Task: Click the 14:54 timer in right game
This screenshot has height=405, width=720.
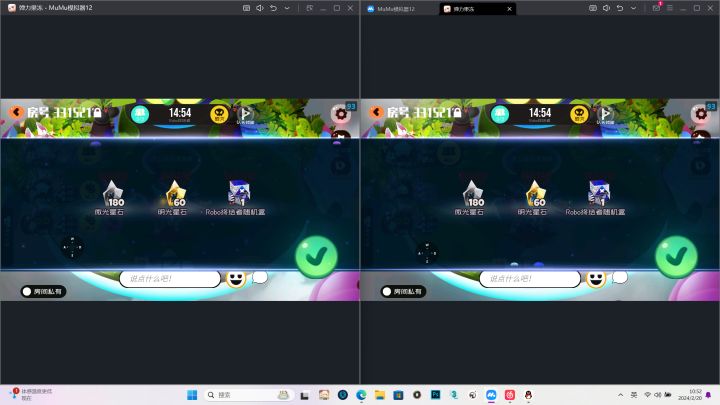Action: click(540, 113)
